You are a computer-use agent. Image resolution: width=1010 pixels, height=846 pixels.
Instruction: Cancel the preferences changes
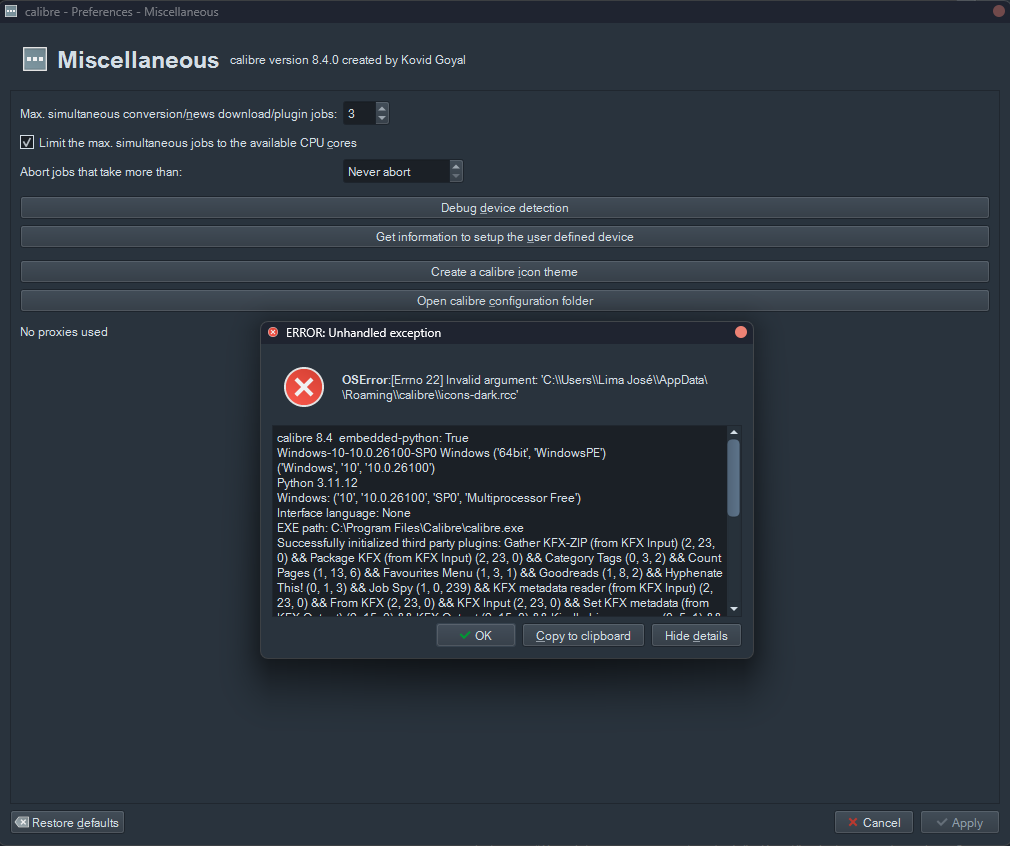[873, 822]
